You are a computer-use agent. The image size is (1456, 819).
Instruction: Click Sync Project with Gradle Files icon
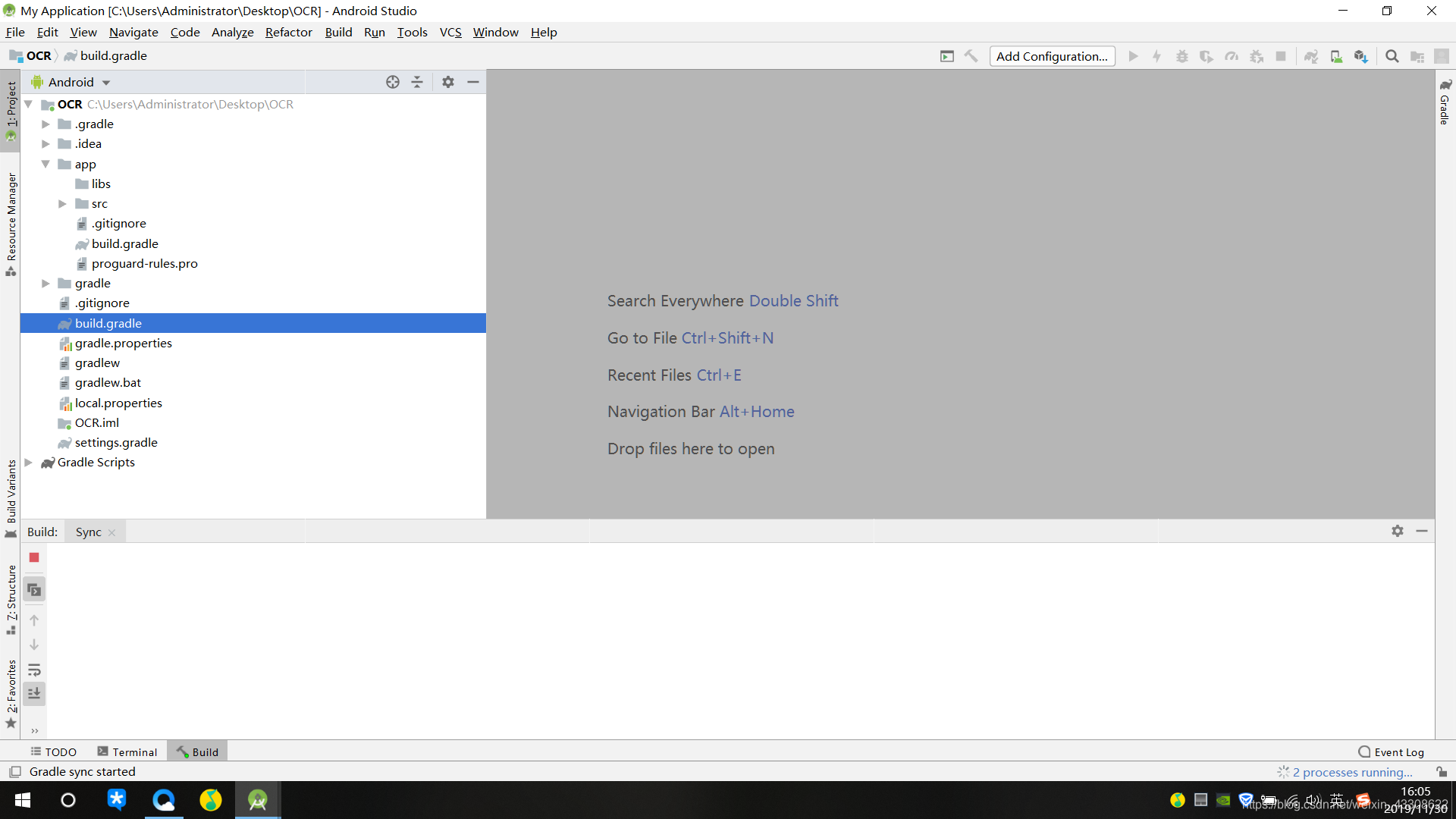(x=1311, y=56)
